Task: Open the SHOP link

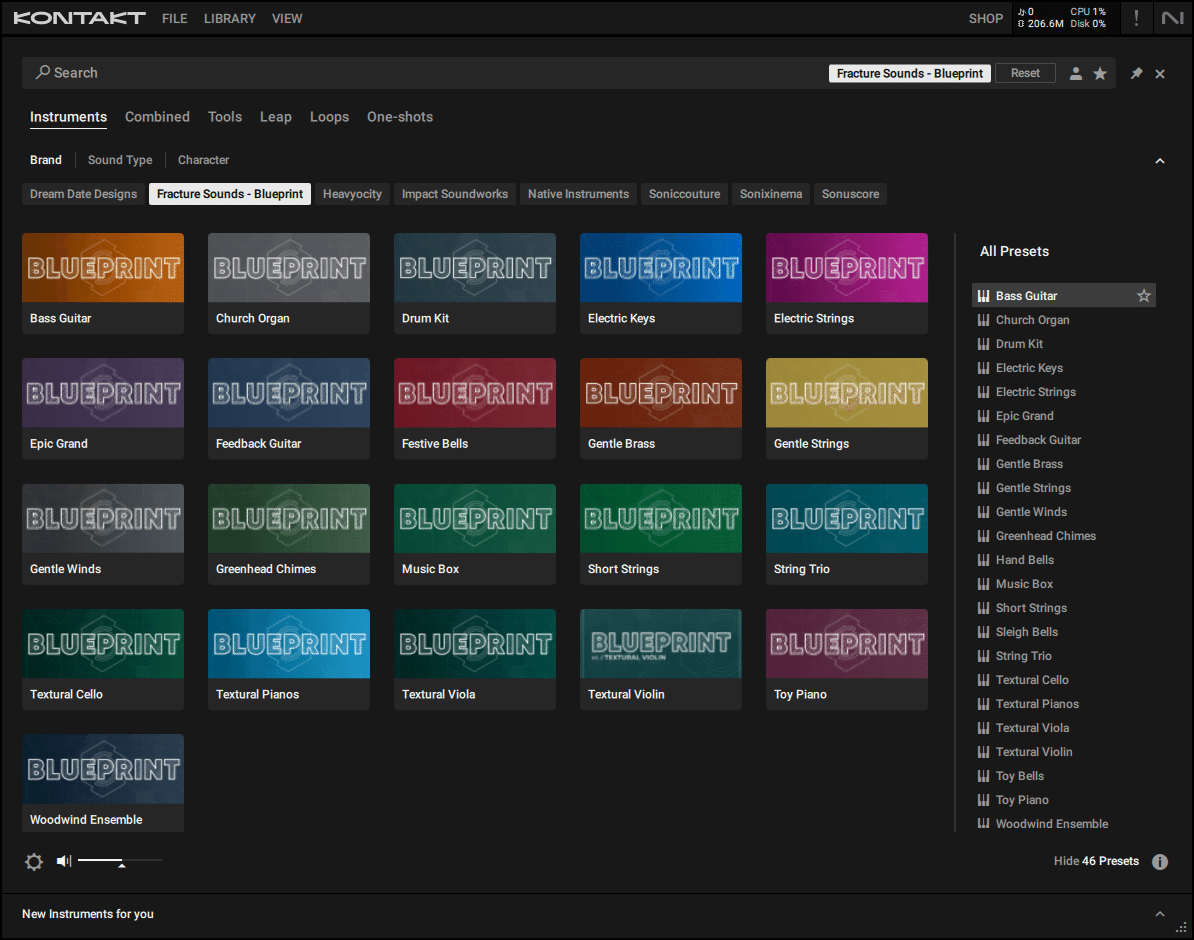Action: (x=985, y=18)
